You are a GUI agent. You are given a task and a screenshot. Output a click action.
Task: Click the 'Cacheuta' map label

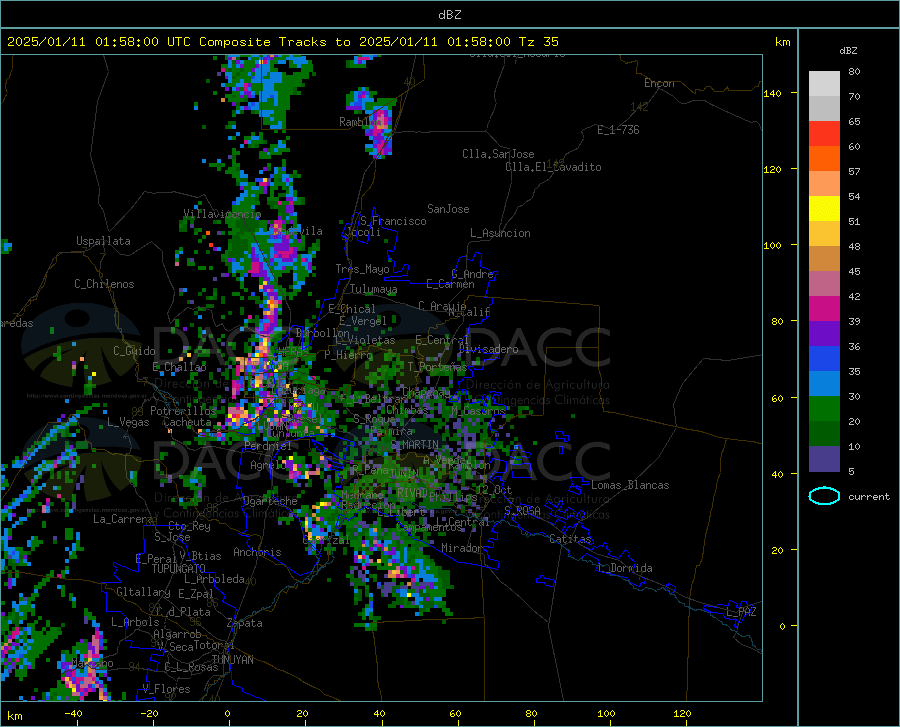pos(187,422)
